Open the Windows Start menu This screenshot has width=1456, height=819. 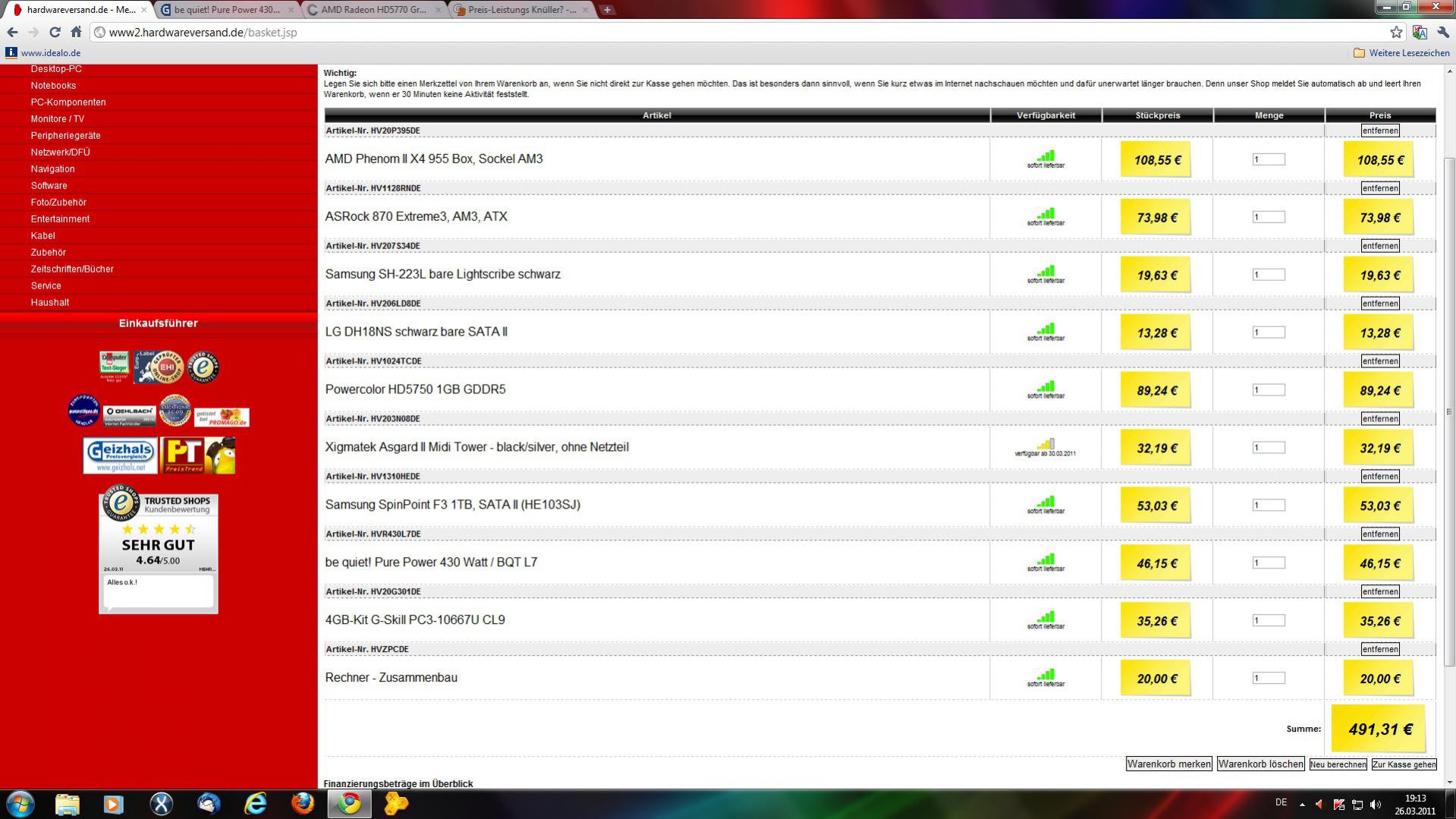tap(20, 804)
